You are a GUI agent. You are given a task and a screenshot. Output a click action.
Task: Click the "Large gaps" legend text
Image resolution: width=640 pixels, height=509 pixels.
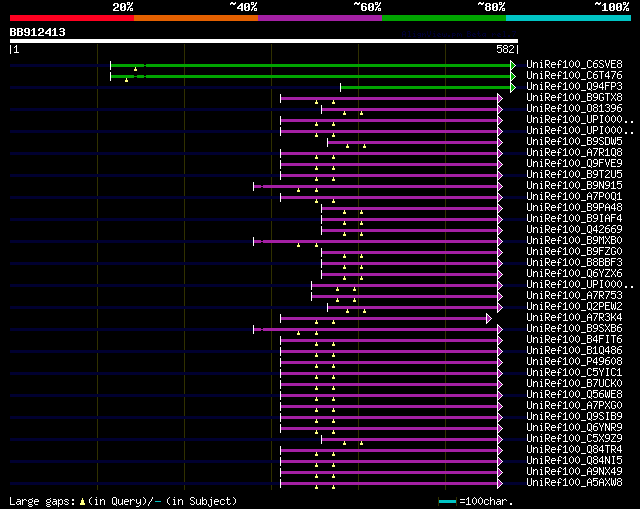(42, 502)
